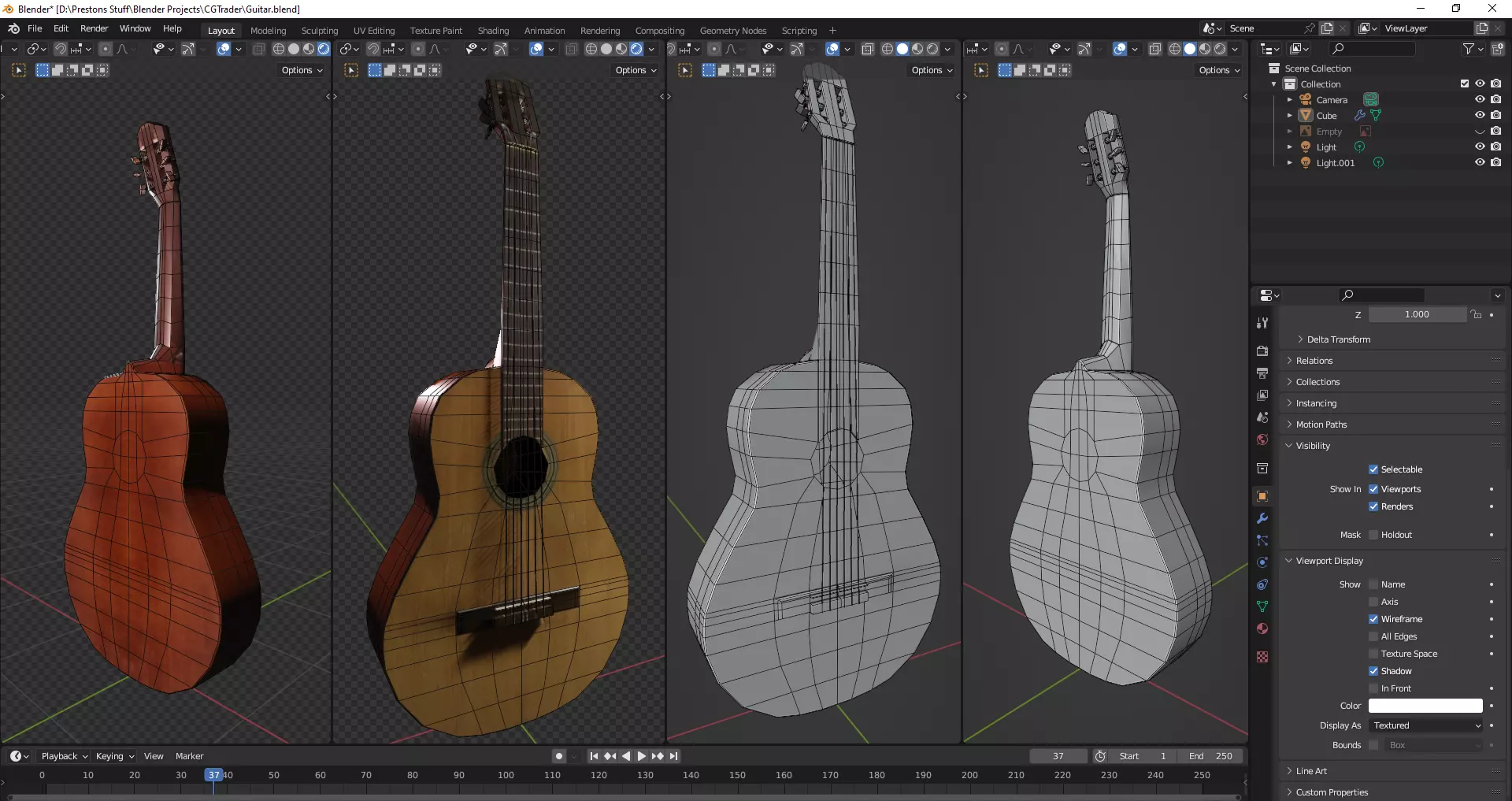1512x801 pixels.
Task: Open the Output properties tab
Action: click(1262, 373)
